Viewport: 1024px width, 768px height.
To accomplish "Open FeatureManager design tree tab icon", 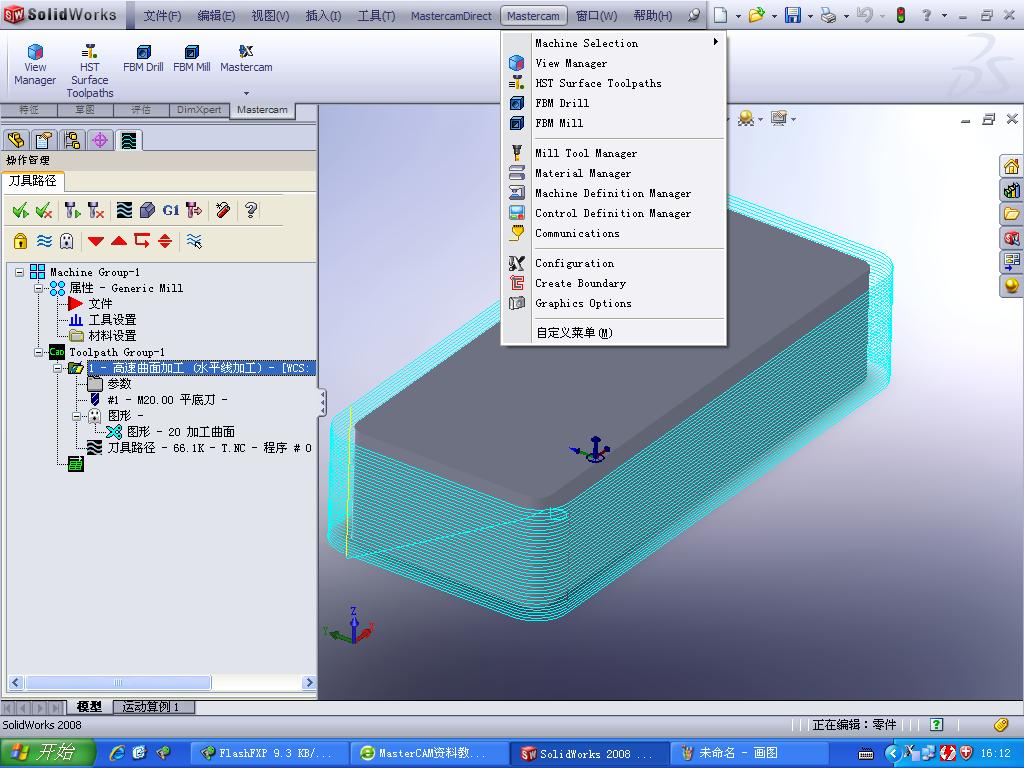I will coord(16,140).
